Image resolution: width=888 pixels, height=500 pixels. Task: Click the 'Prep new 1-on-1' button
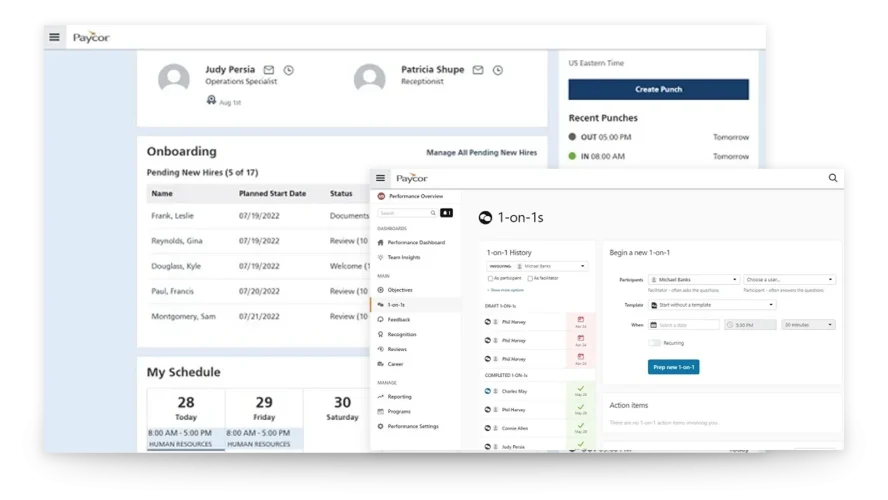pos(674,367)
